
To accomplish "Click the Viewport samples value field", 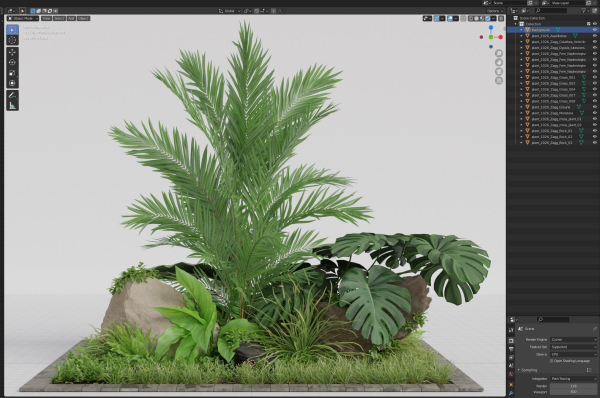I will 573,392.
